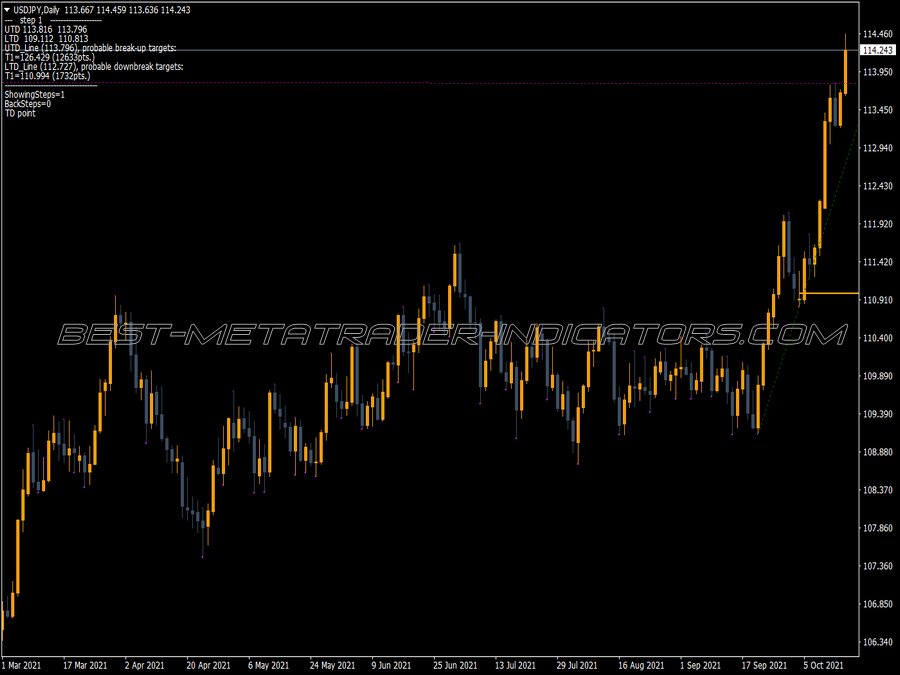Click the 24 May 2021 date label

332,665
